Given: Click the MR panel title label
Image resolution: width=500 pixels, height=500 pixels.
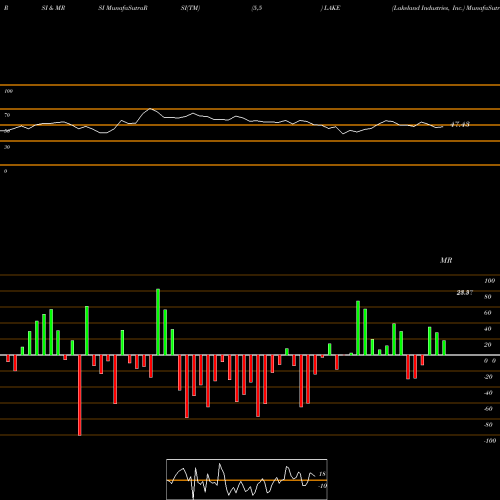Looking at the screenshot, I should coord(446,260).
